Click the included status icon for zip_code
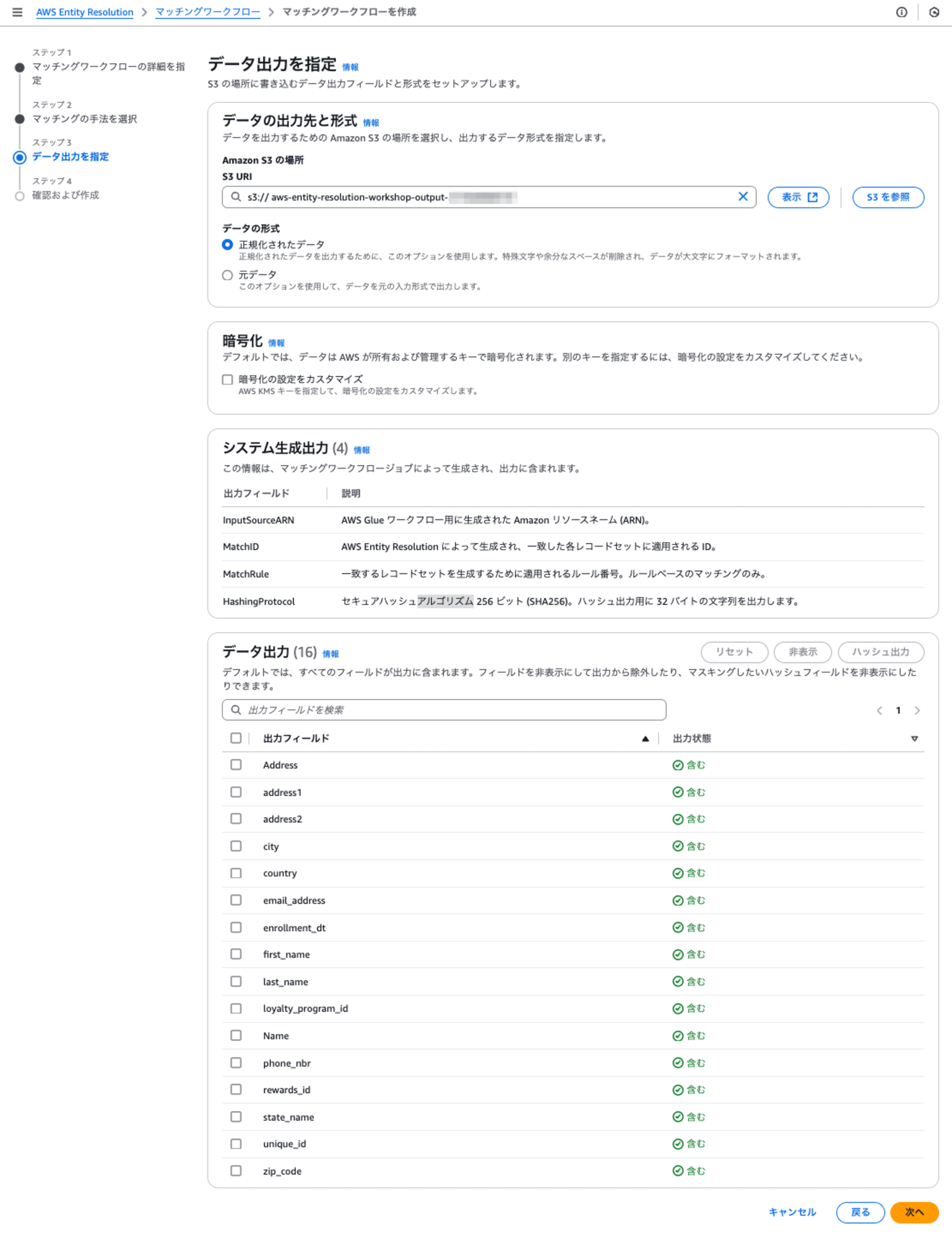Screen dimensions: 952x1238 point(678,1171)
